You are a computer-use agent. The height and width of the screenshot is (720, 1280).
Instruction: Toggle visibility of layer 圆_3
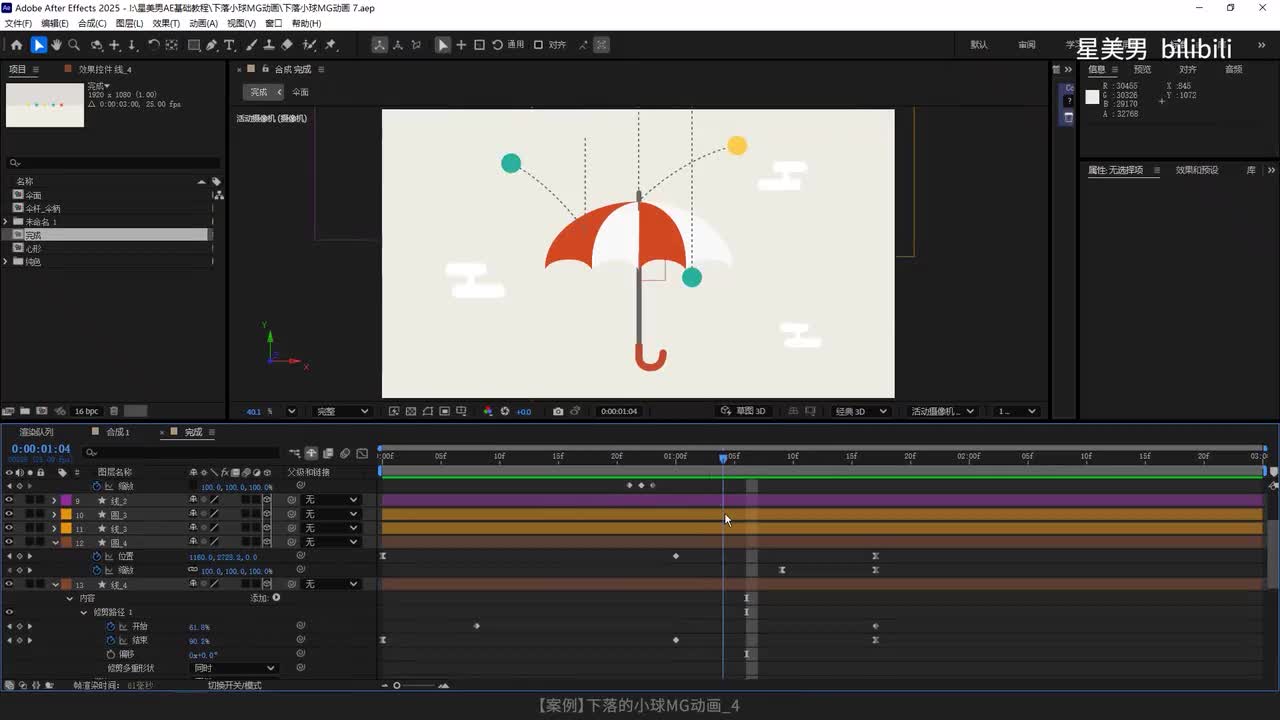coord(9,514)
